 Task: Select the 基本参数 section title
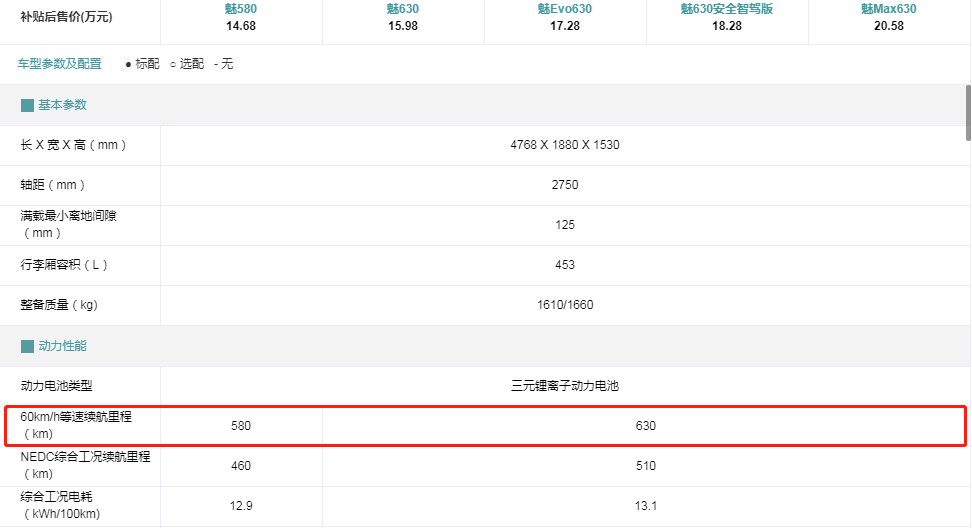(x=63, y=105)
